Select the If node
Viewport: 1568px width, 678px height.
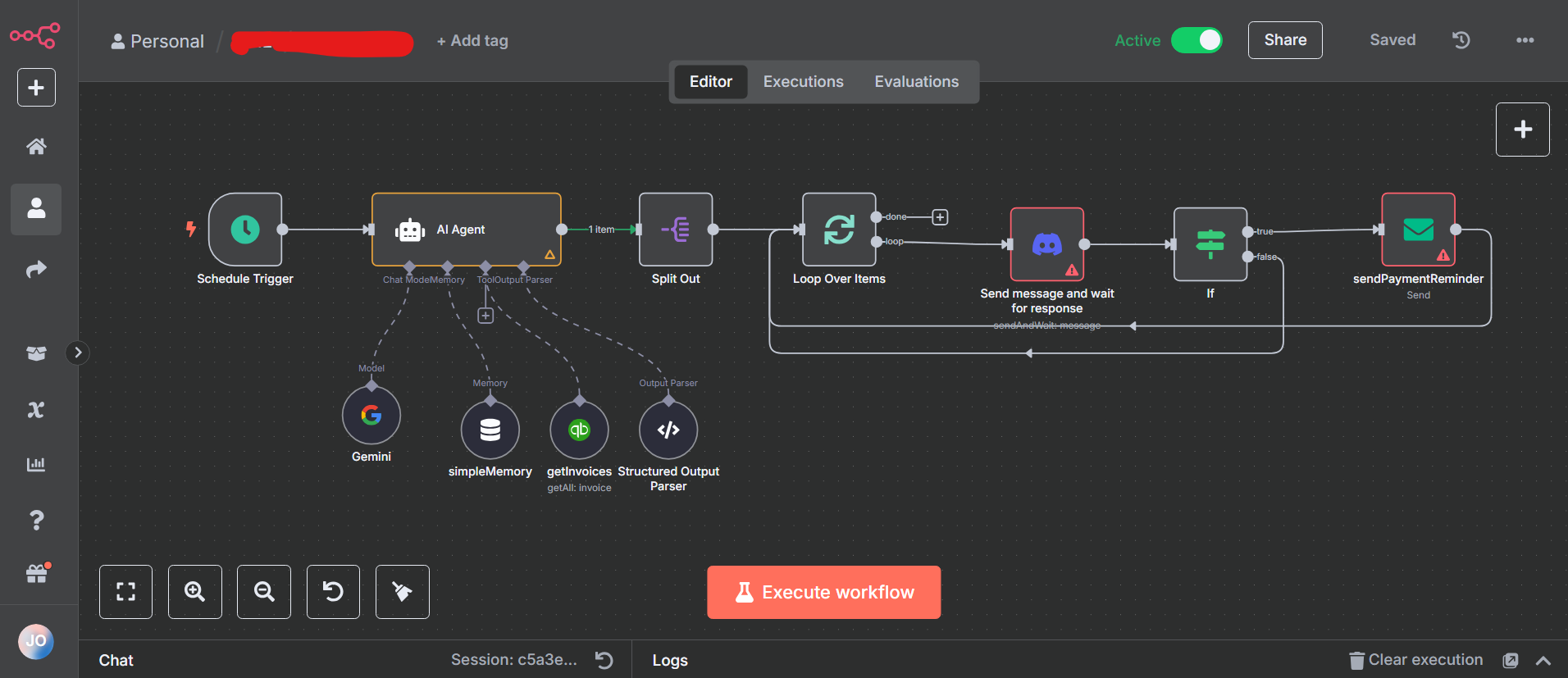(x=1210, y=244)
